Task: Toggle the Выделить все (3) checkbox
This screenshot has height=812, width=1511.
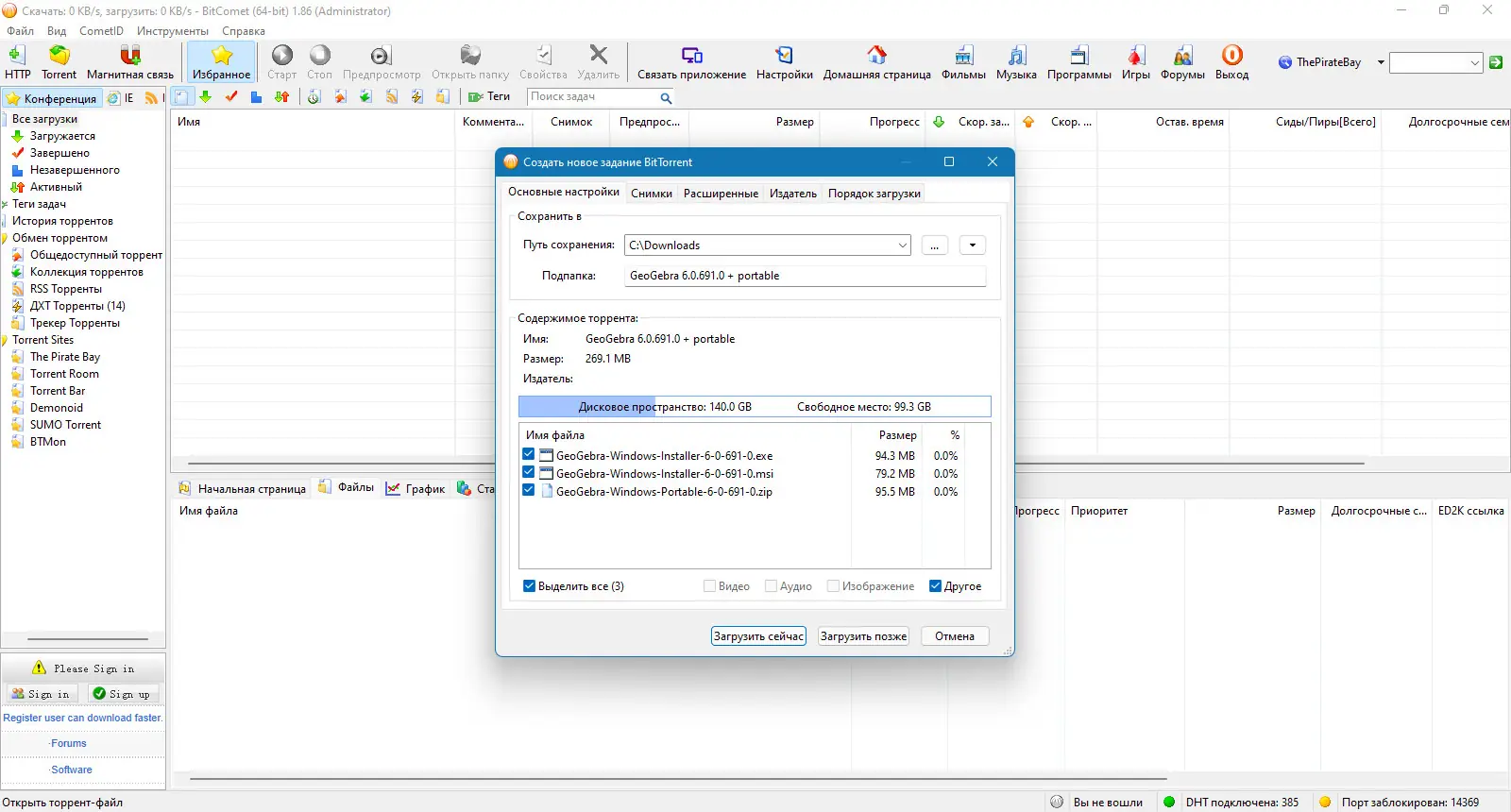Action: (530, 586)
